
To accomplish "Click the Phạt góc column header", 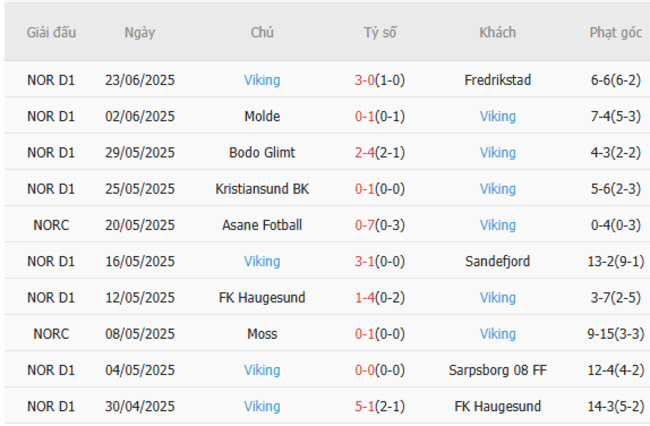I will coord(615,32).
